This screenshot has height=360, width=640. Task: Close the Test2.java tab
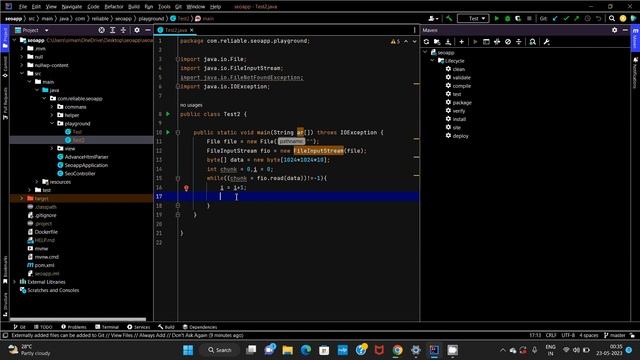pos(191,30)
